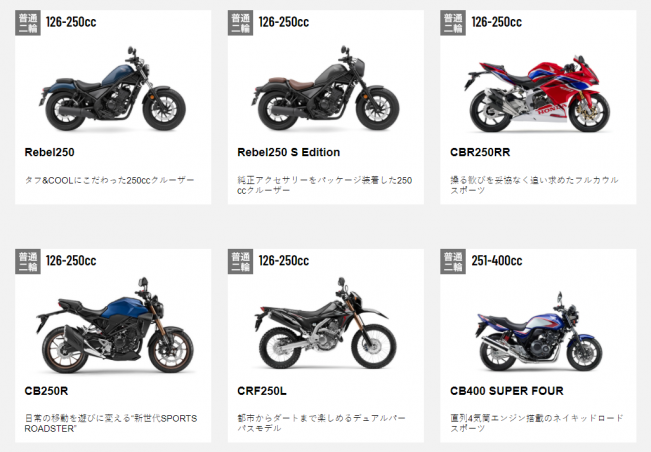
Task: Click the 普通二輪 badge on CBR250RR card
Action: [453, 23]
